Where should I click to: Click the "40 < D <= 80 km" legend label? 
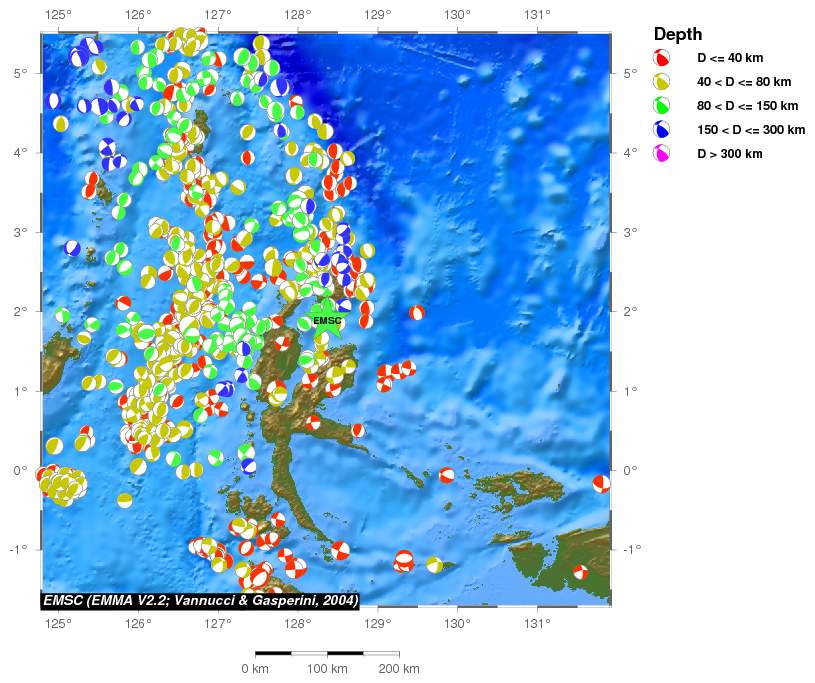pos(744,82)
